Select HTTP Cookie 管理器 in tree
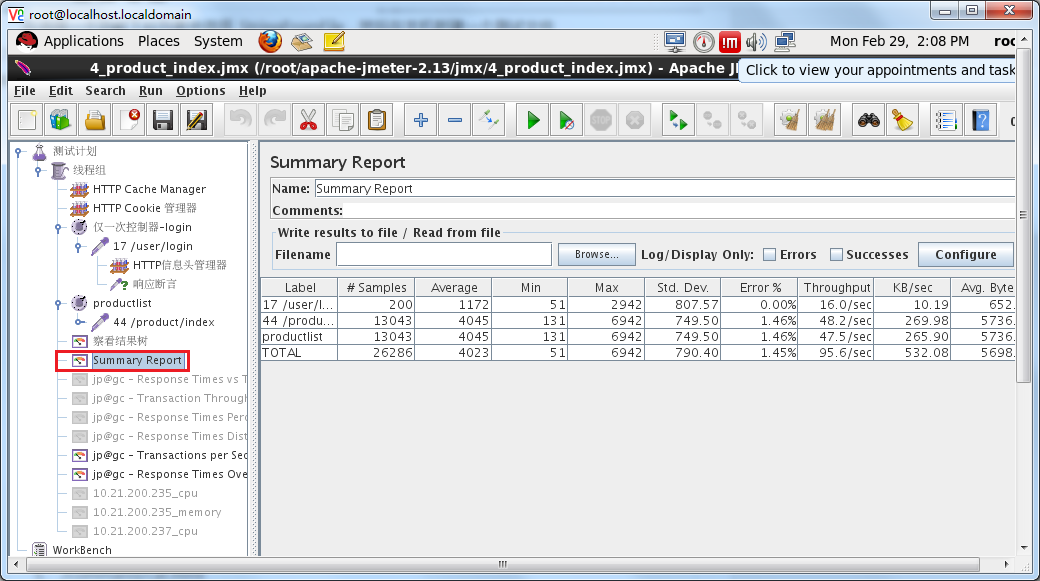This screenshot has height=581, width=1040. [145, 208]
